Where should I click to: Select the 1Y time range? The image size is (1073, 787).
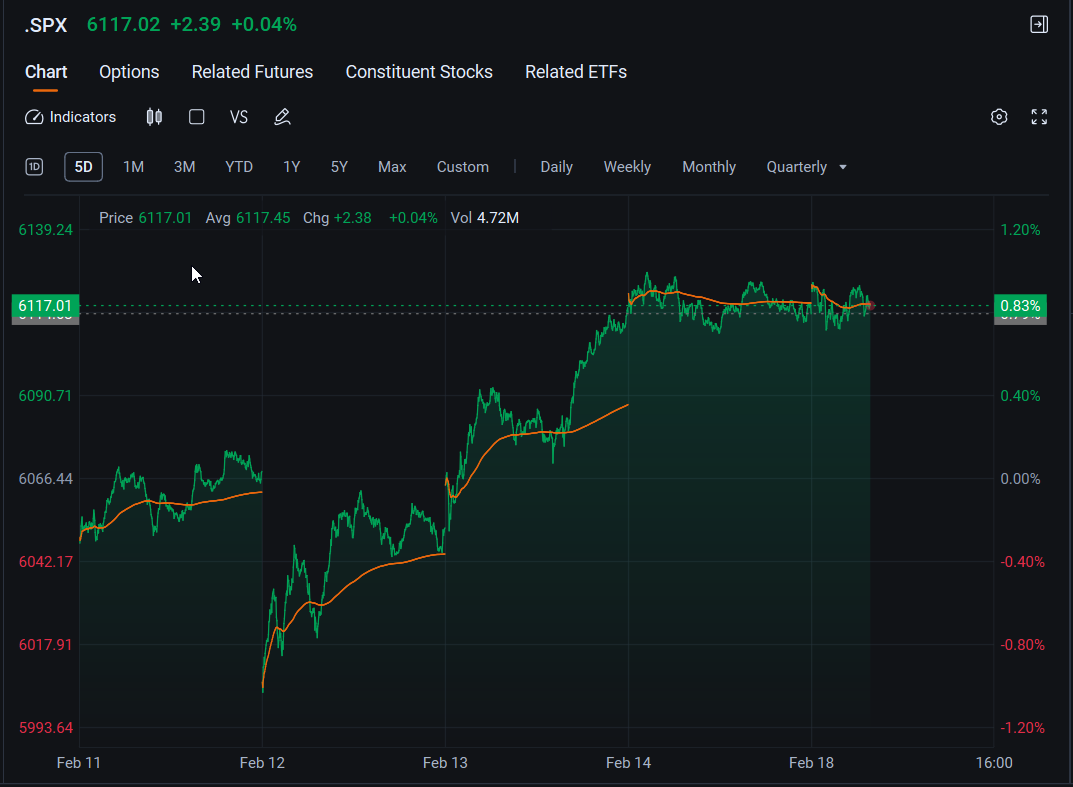point(292,167)
